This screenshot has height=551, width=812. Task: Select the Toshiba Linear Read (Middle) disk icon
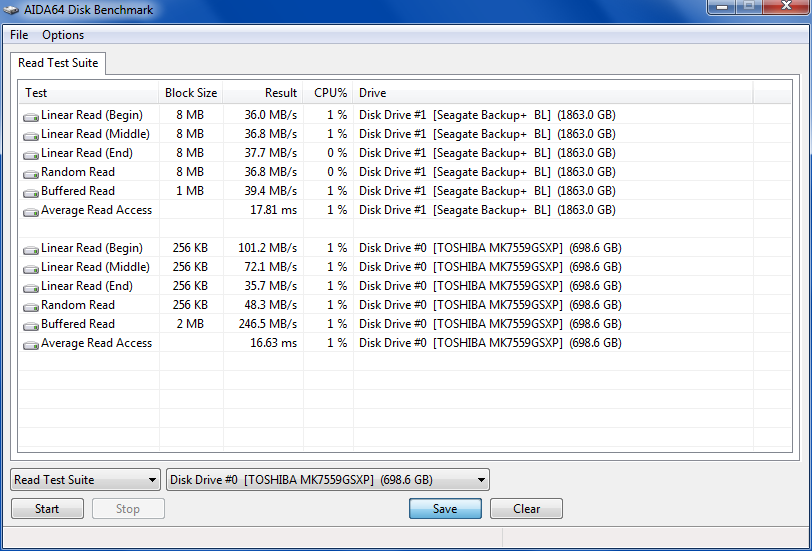point(31,268)
